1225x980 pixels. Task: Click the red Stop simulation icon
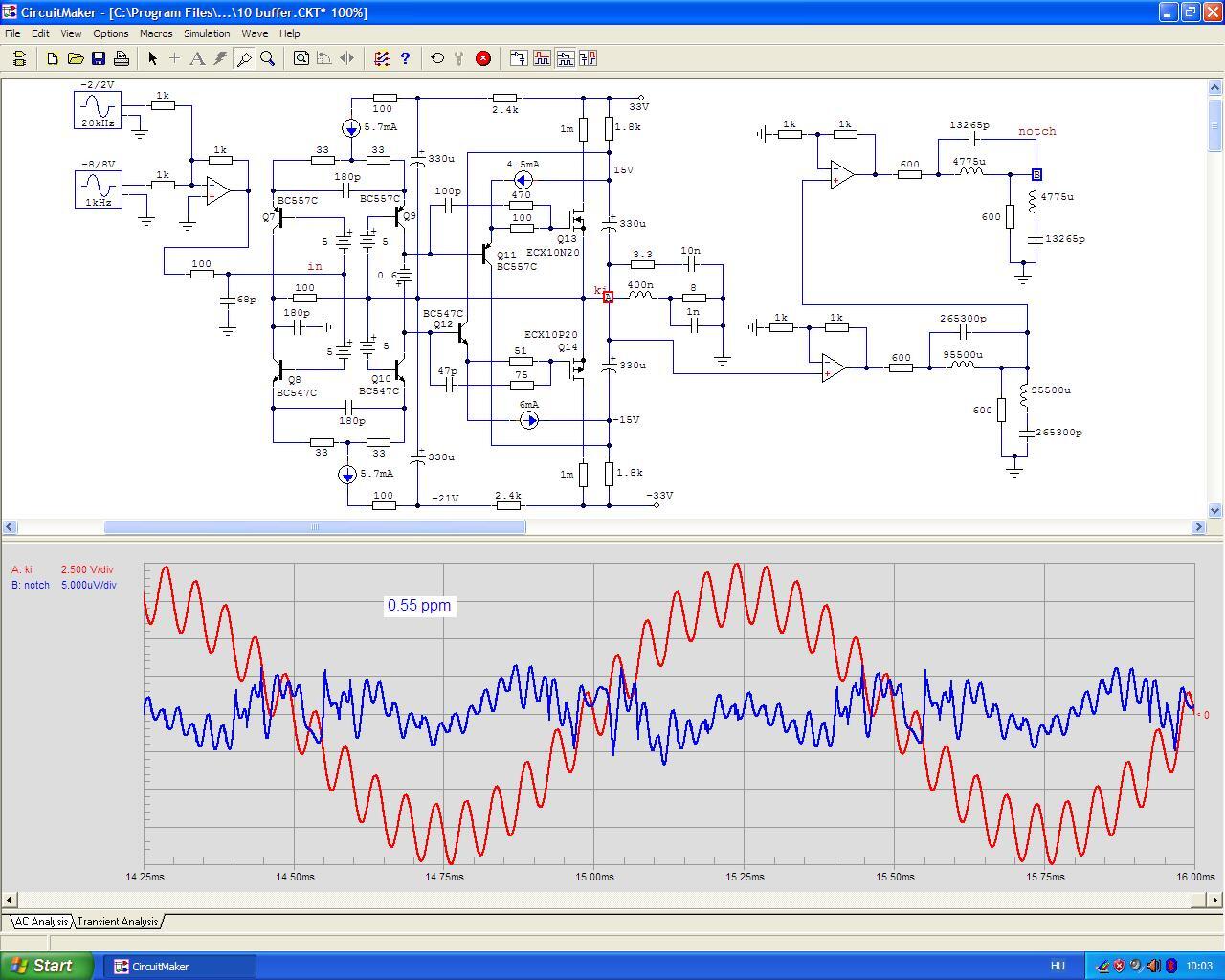tap(483, 58)
